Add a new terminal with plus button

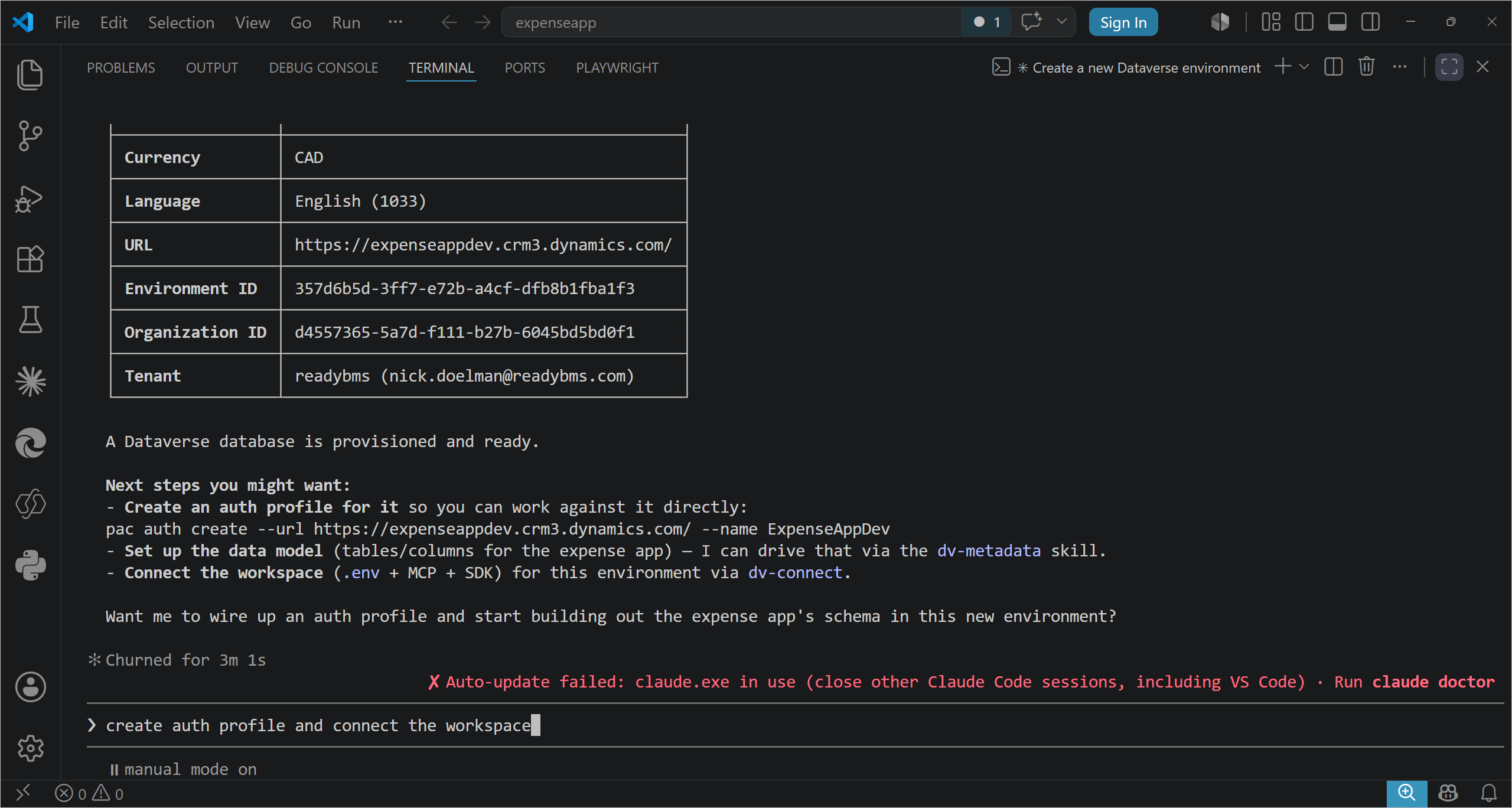(1282, 67)
